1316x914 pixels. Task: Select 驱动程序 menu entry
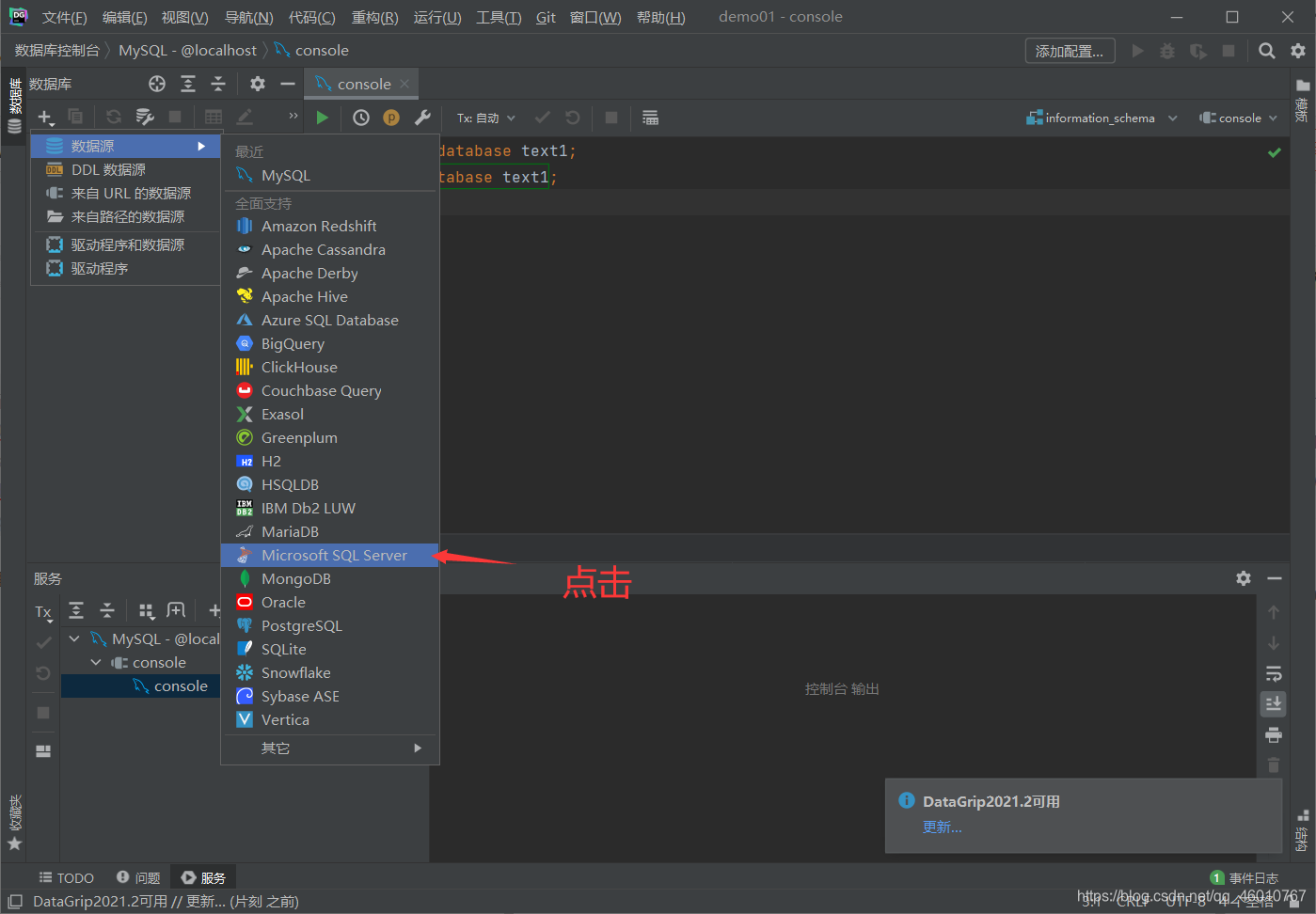[x=126, y=268]
